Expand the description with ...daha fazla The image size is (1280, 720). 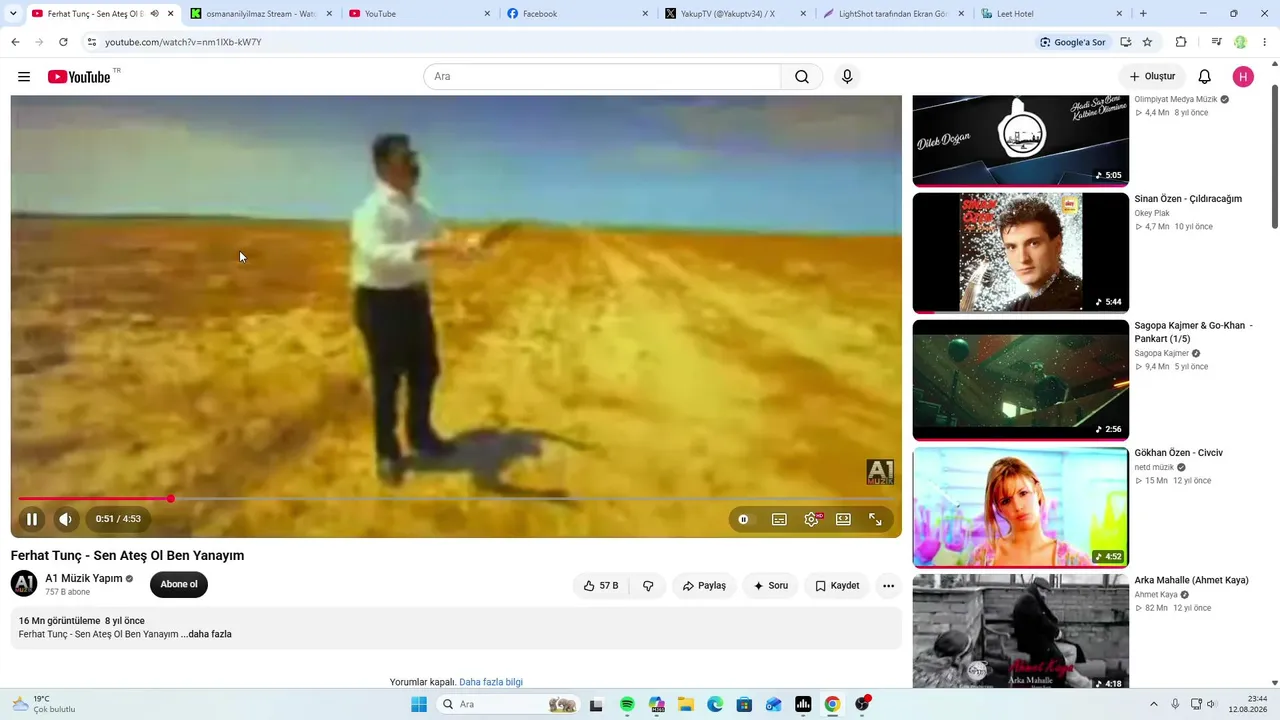206,634
